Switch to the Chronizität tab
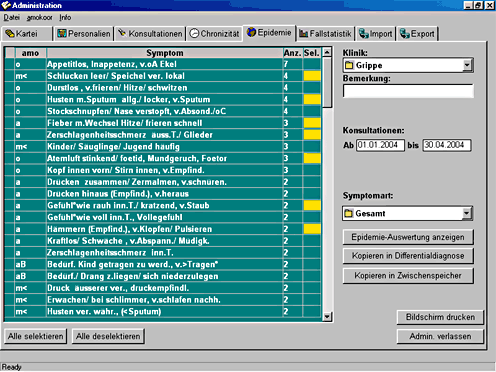Image resolution: width=496 pixels, height=372 pixels. pyautogui.click(x=214, y=34)
